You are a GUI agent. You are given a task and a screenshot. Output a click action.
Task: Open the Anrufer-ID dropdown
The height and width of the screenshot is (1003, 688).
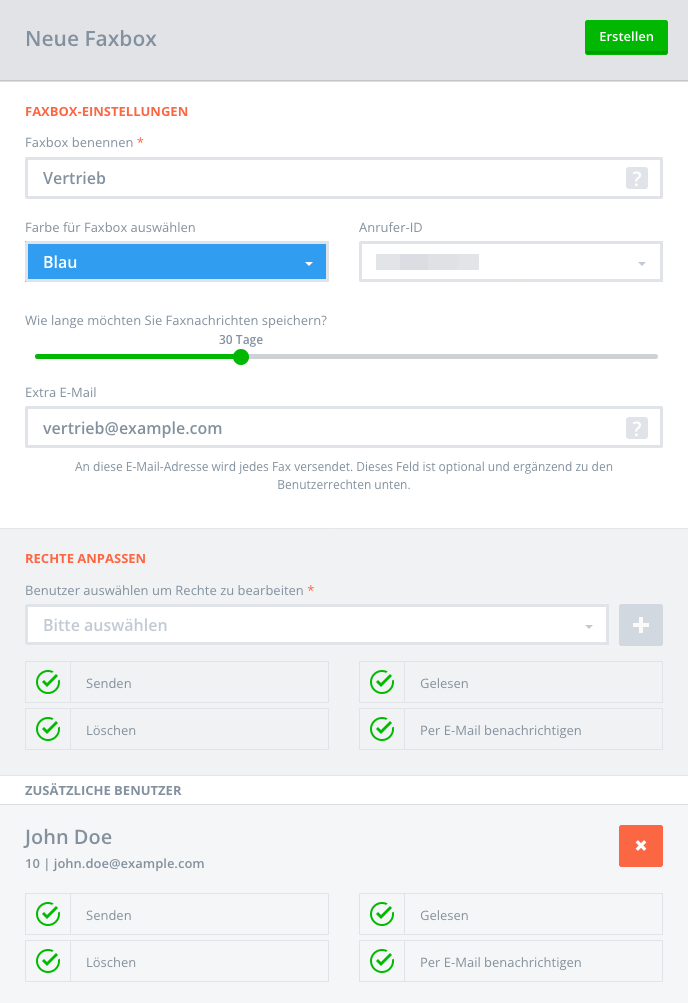511,262
